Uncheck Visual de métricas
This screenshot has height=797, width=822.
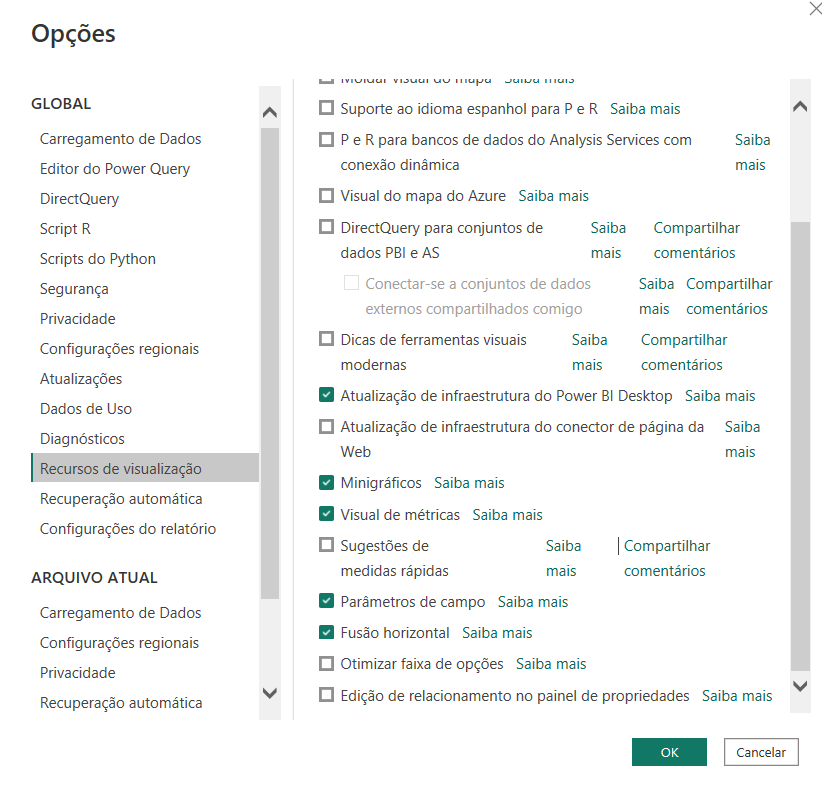click(326, 514)
